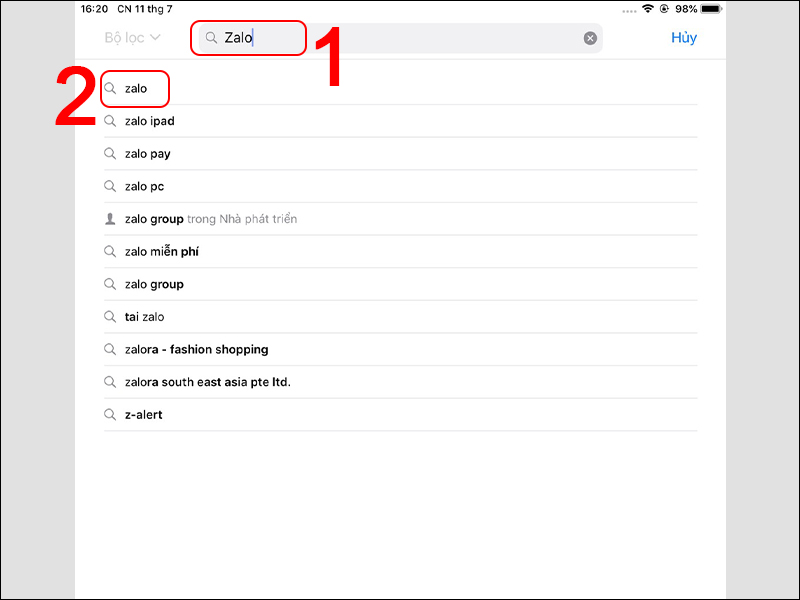The image size is (800, 600).
Task: Cancel the search with Hủy
Action: point(684,38)
